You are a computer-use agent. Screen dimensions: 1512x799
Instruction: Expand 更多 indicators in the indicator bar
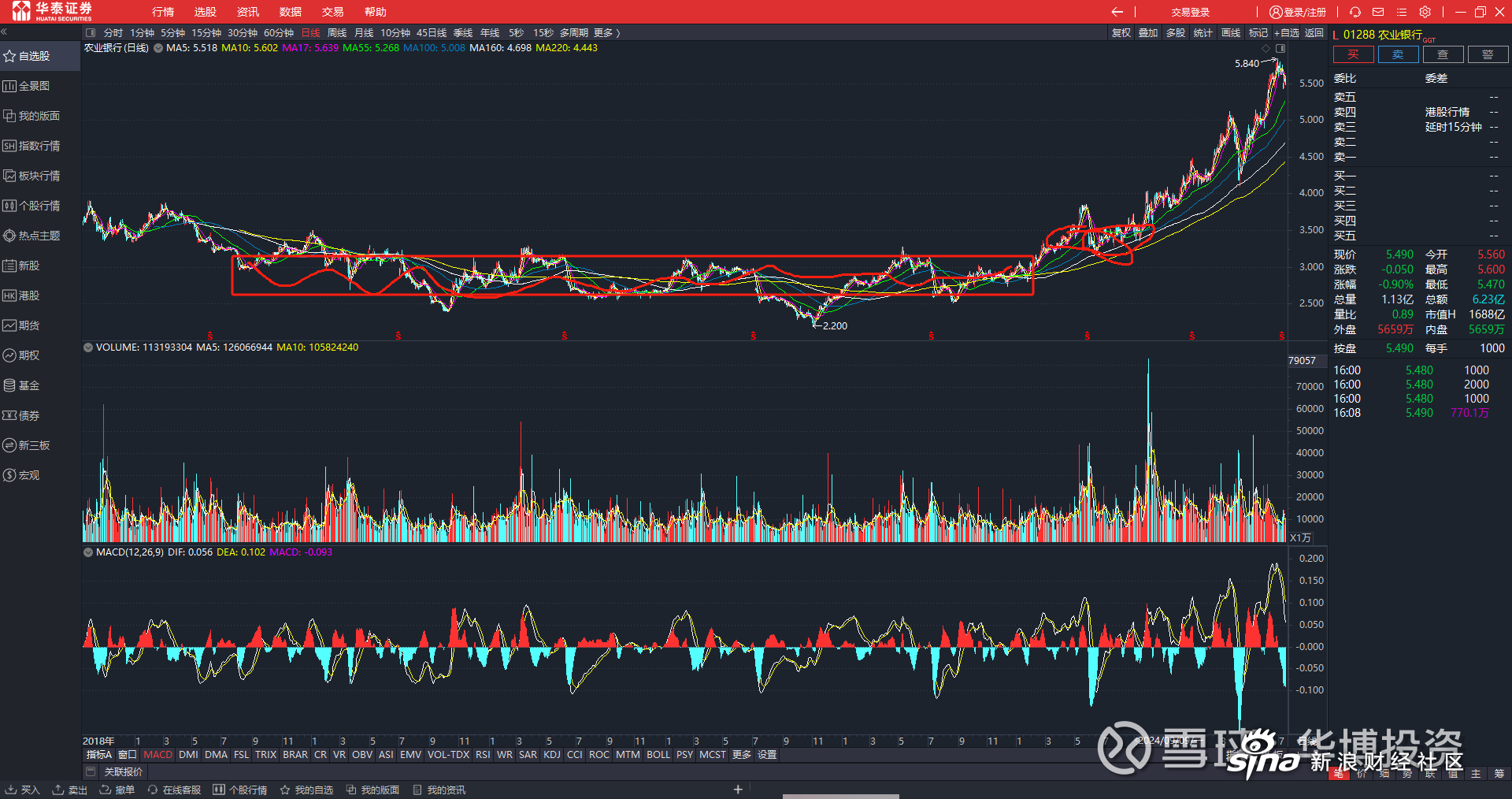point(742,755)
